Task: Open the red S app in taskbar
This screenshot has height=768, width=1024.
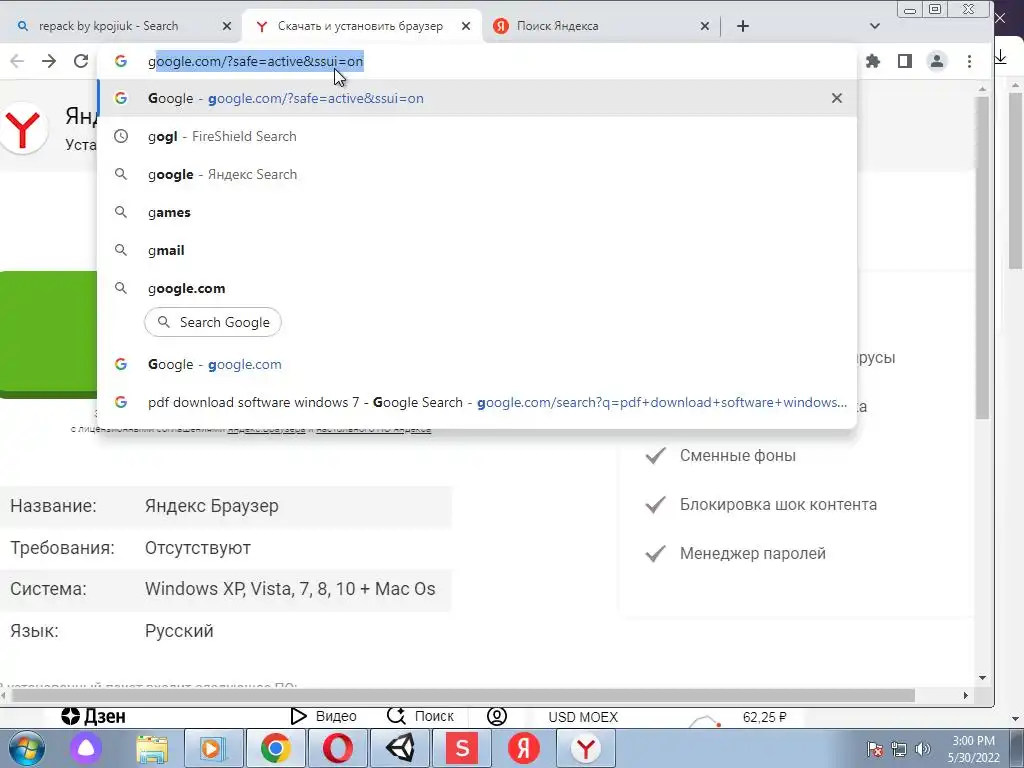Action: pos(462,748)
